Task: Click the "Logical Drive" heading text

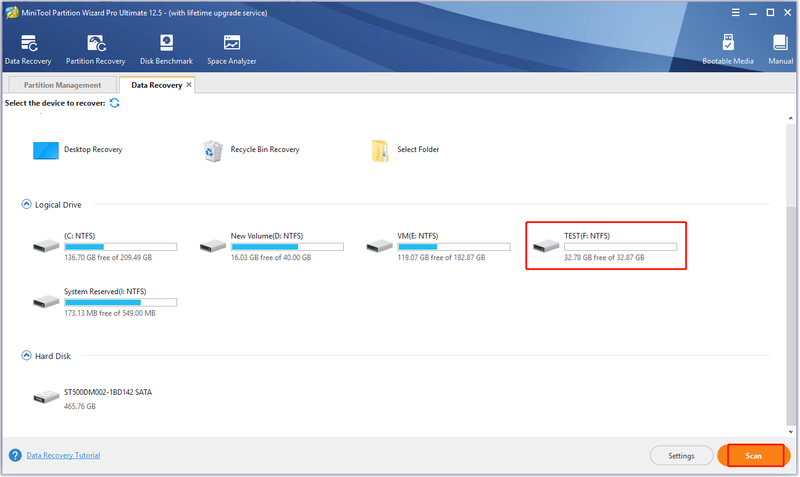Action: pyautogui.click(x=58, y=205)
